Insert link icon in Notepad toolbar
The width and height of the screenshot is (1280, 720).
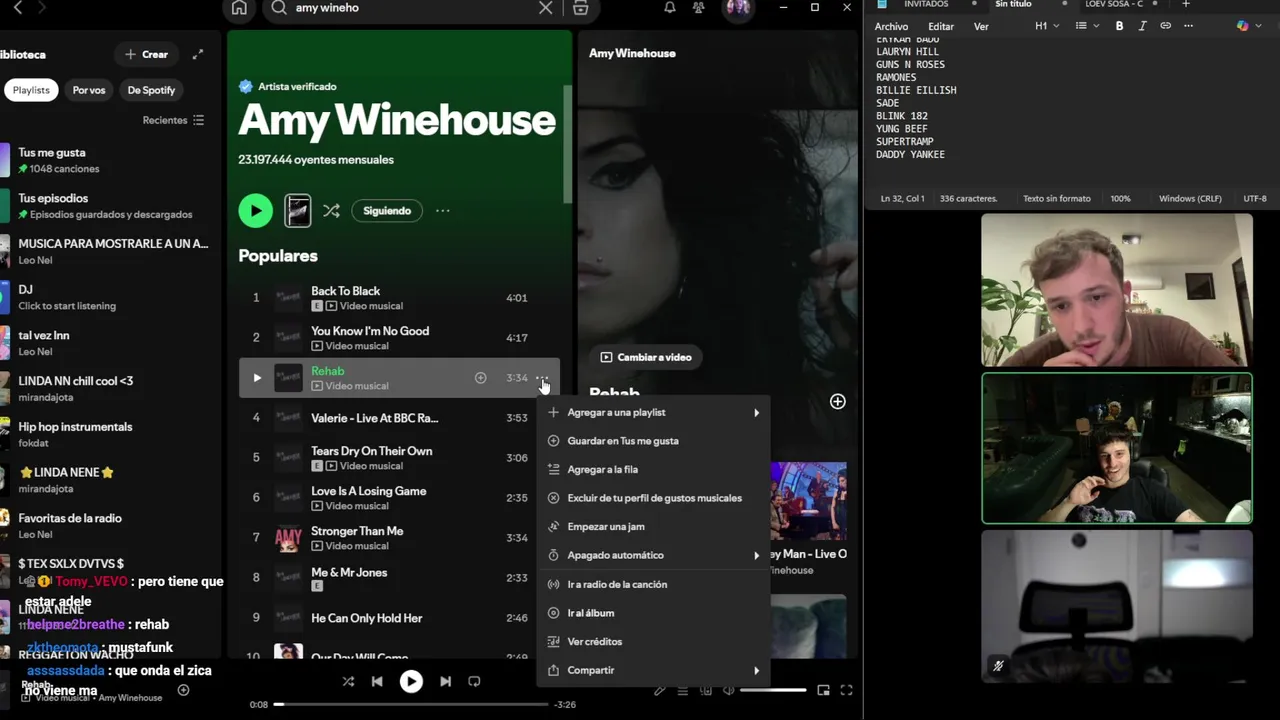click(1165, 26)
